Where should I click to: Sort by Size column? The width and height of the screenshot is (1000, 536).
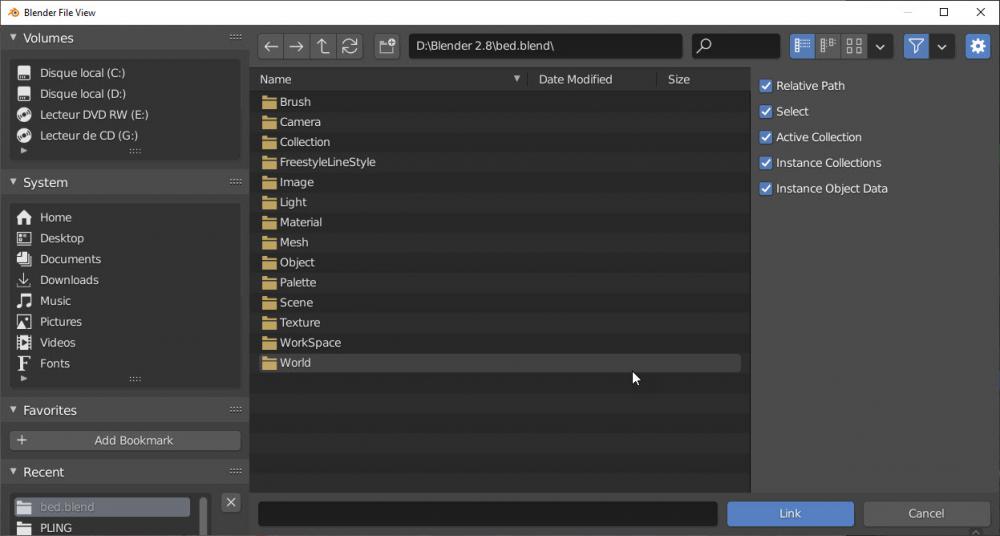(679, 79)
